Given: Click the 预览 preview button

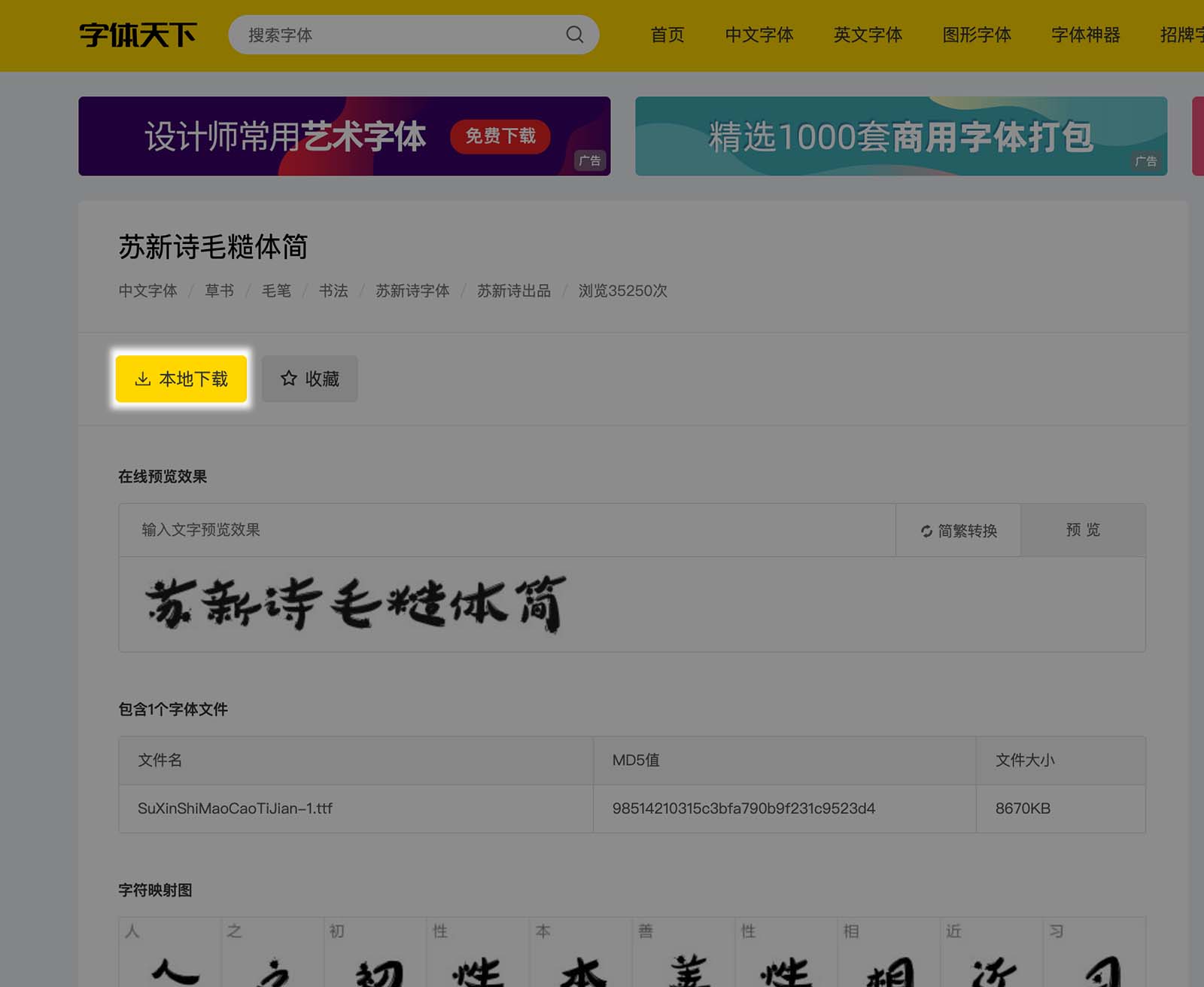Looking at the screenshot, I should coord(1083,530).
